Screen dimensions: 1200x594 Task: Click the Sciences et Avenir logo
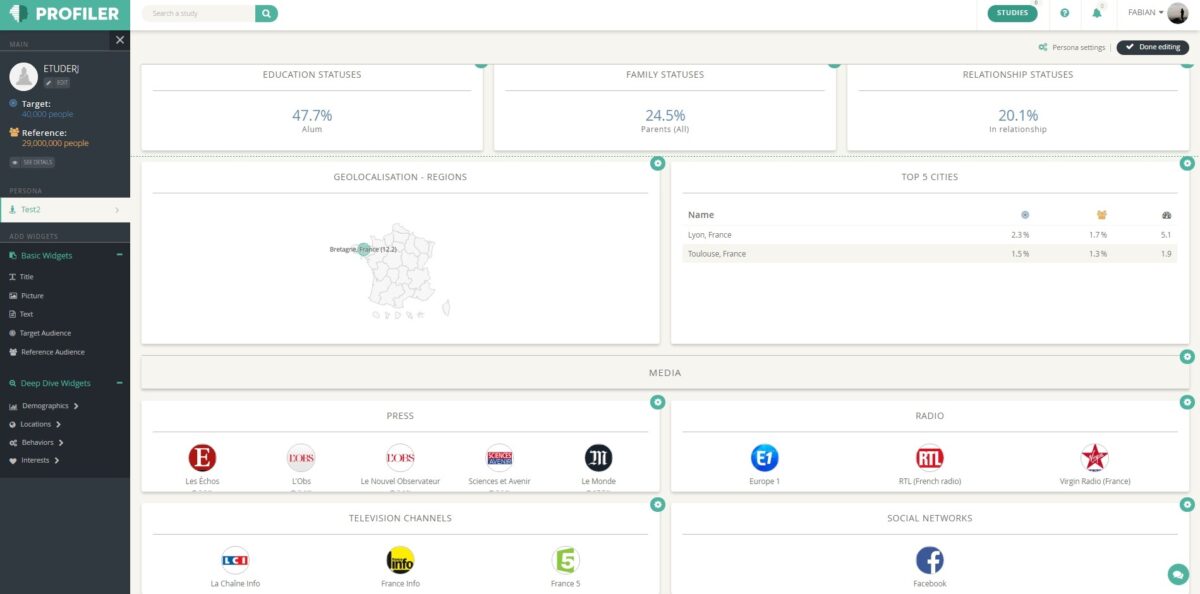point(499,458)
